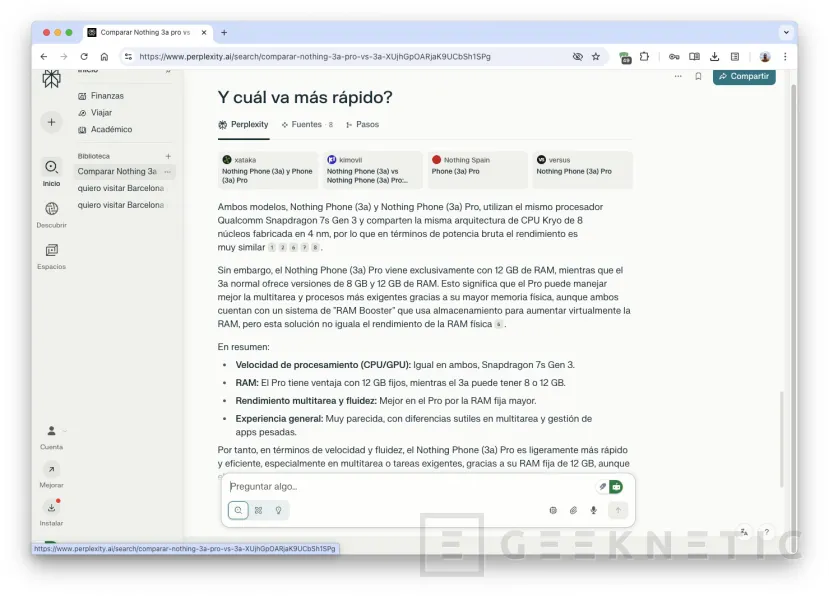Viewport: 829px width, 596px height.
Task: Open the Inicio search section
Action: point(51,173)
